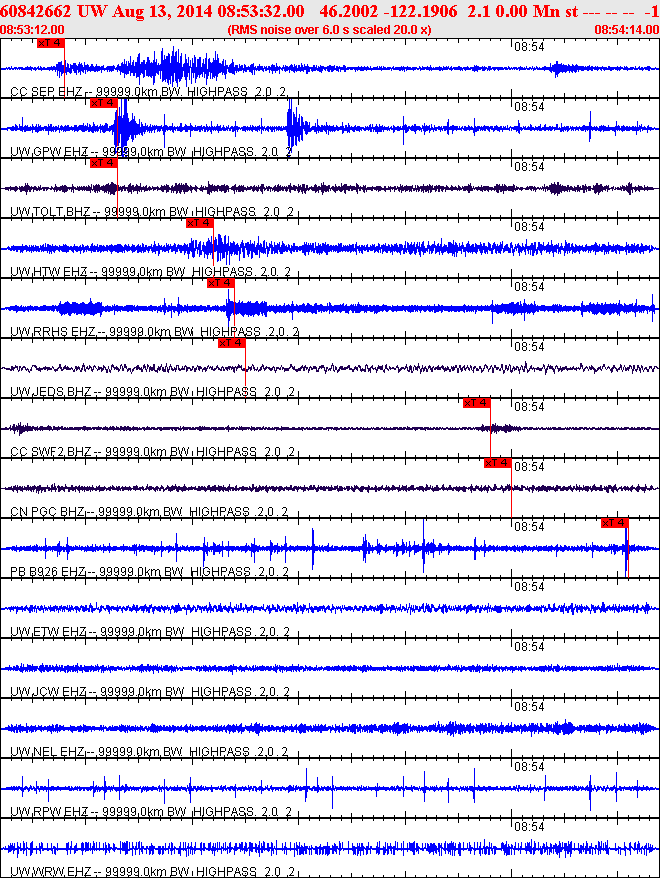Click the start time 08:53:12.00 label
The image size is (660, 878).
[32, 30]
